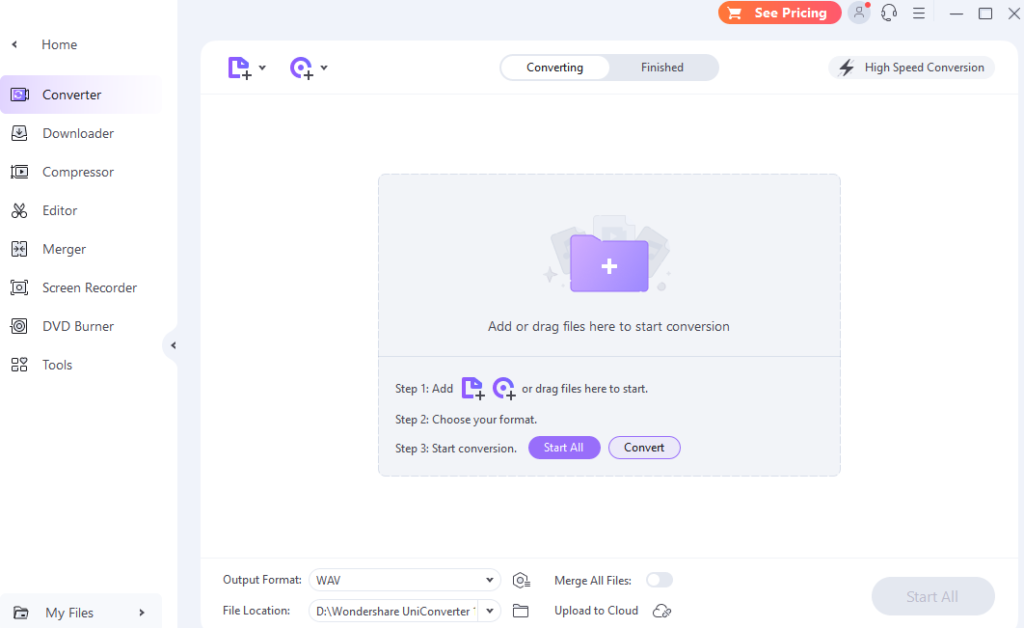Viewport: 1024px width, 628px height.
Task: Open the file location folder icon
Action: [x=520, y=611]
